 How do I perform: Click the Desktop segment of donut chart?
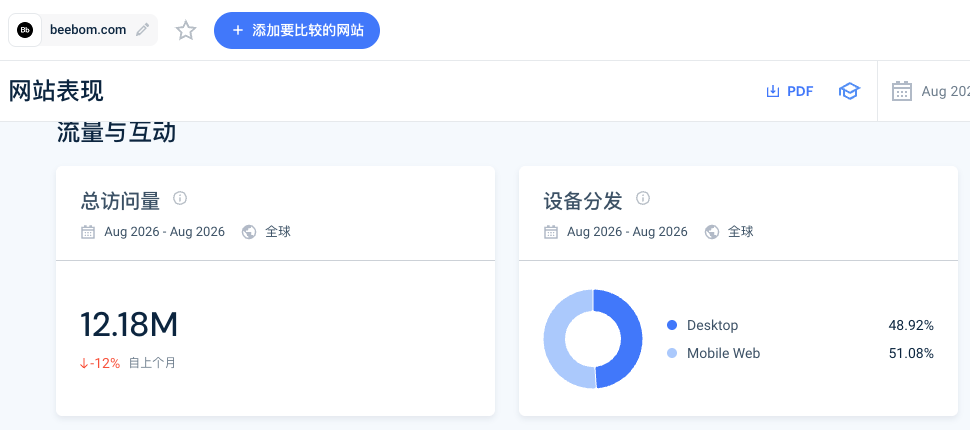coord(630,339)
